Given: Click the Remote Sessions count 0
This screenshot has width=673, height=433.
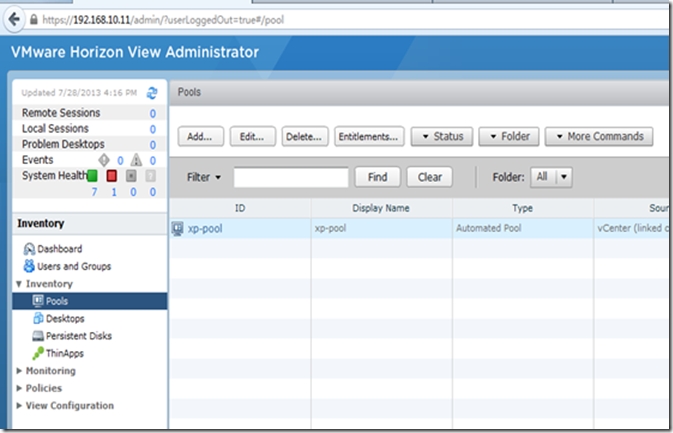Looking at the screenshot, I should 153,113.
